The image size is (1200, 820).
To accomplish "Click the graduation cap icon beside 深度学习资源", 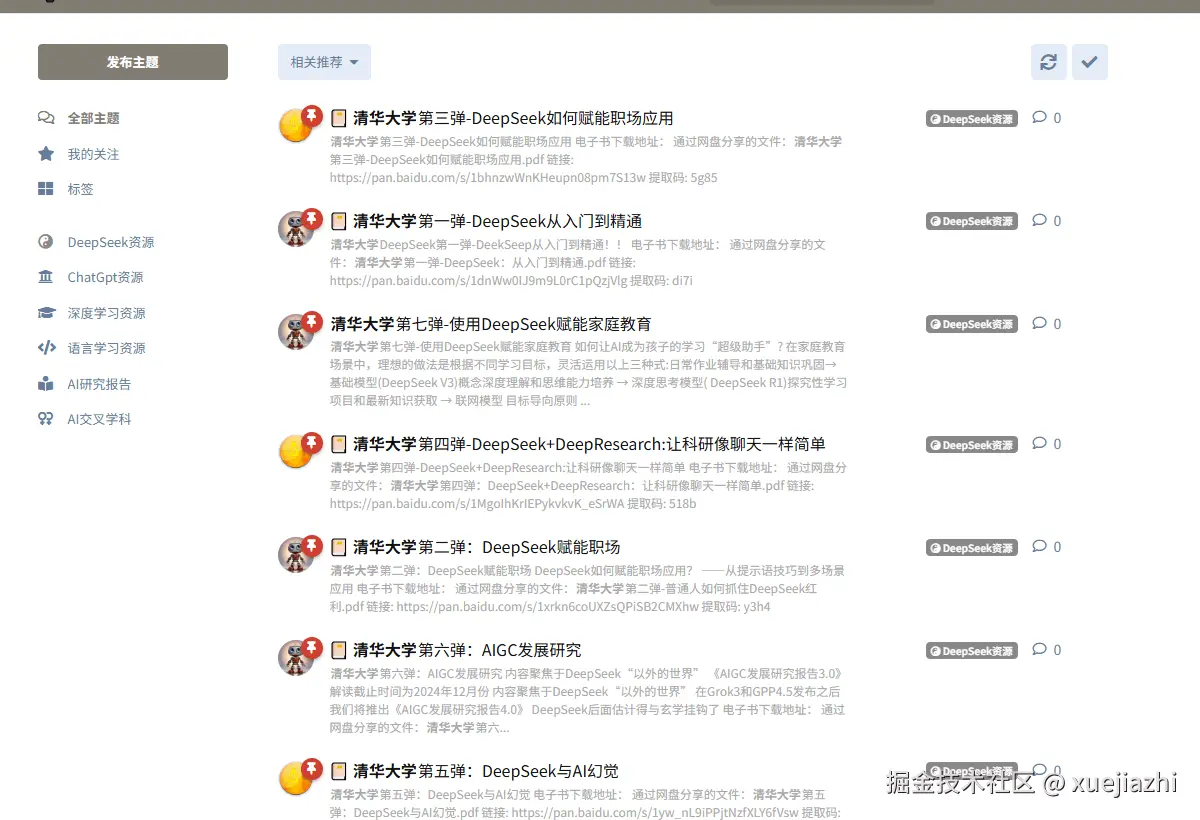I will 46,313.
